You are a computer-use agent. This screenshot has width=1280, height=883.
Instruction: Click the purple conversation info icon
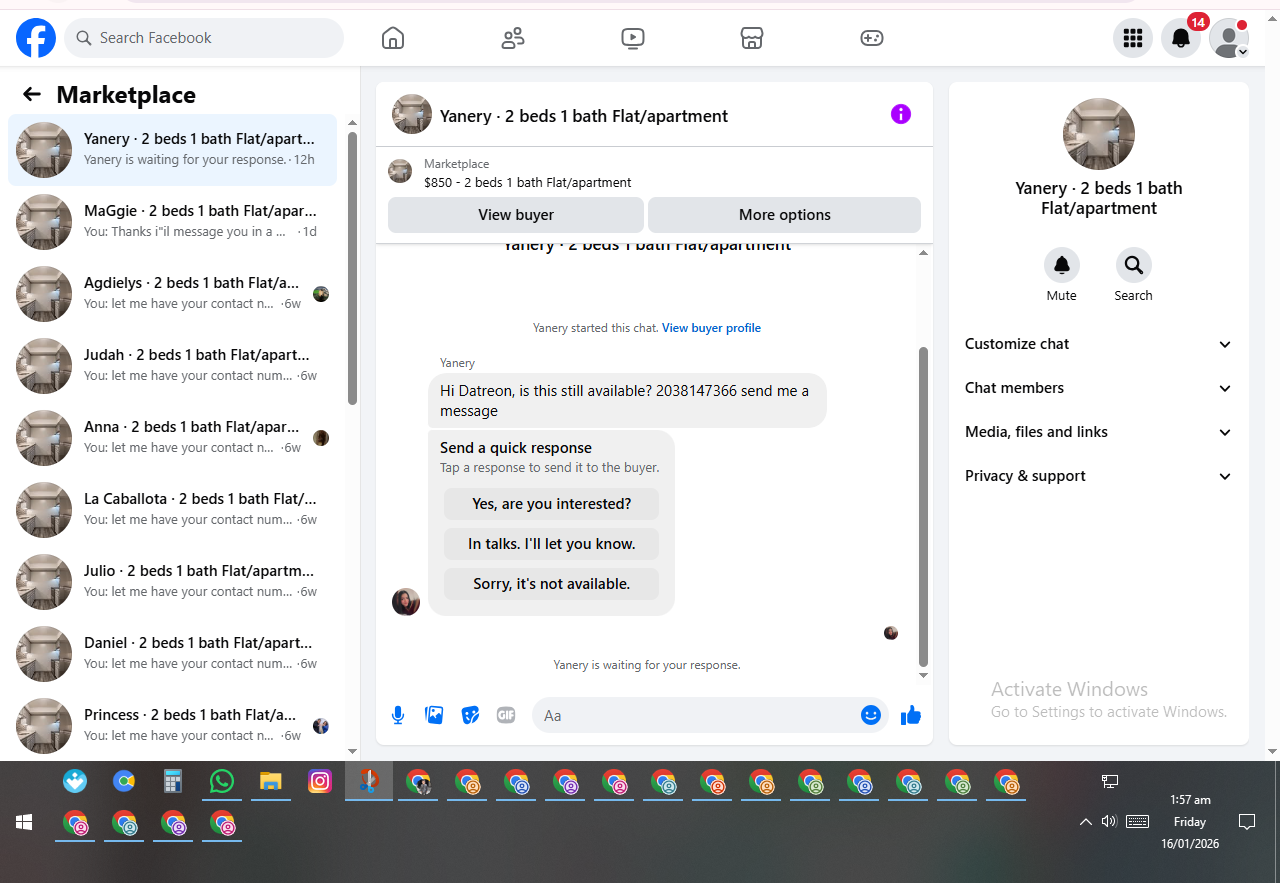point(901,114)
